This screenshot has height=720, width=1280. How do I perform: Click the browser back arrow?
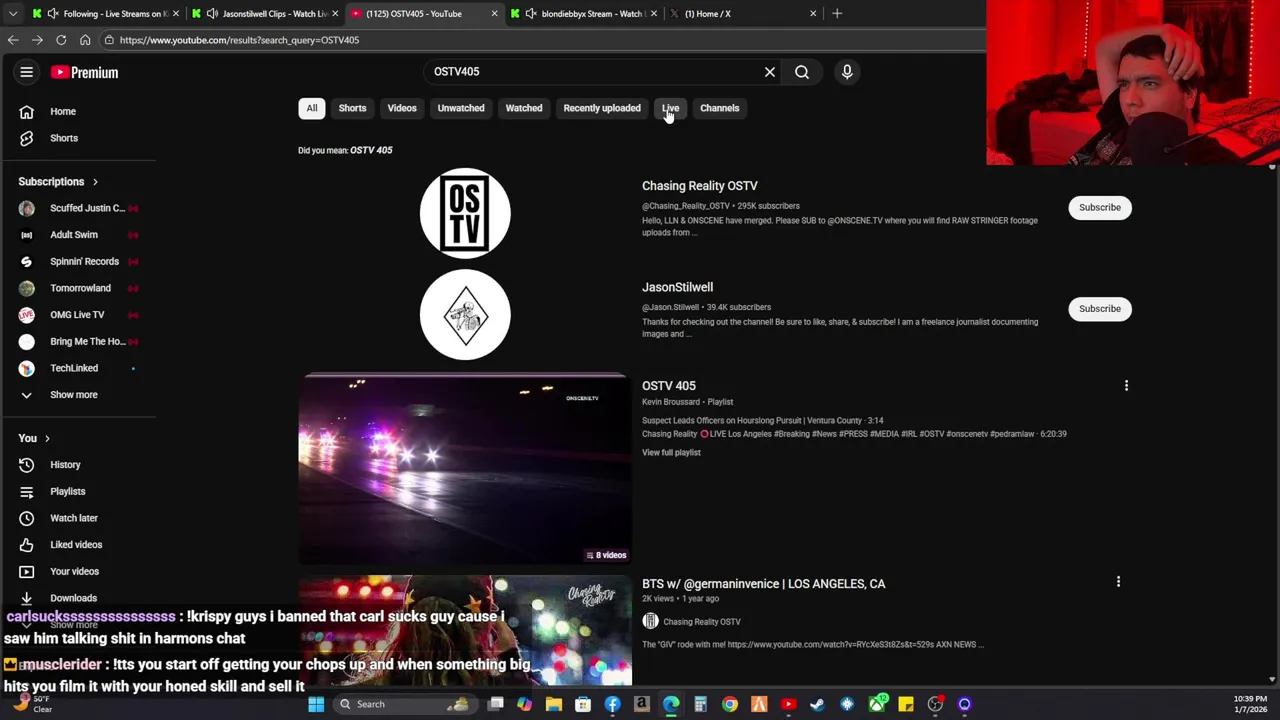pos(12,40)
